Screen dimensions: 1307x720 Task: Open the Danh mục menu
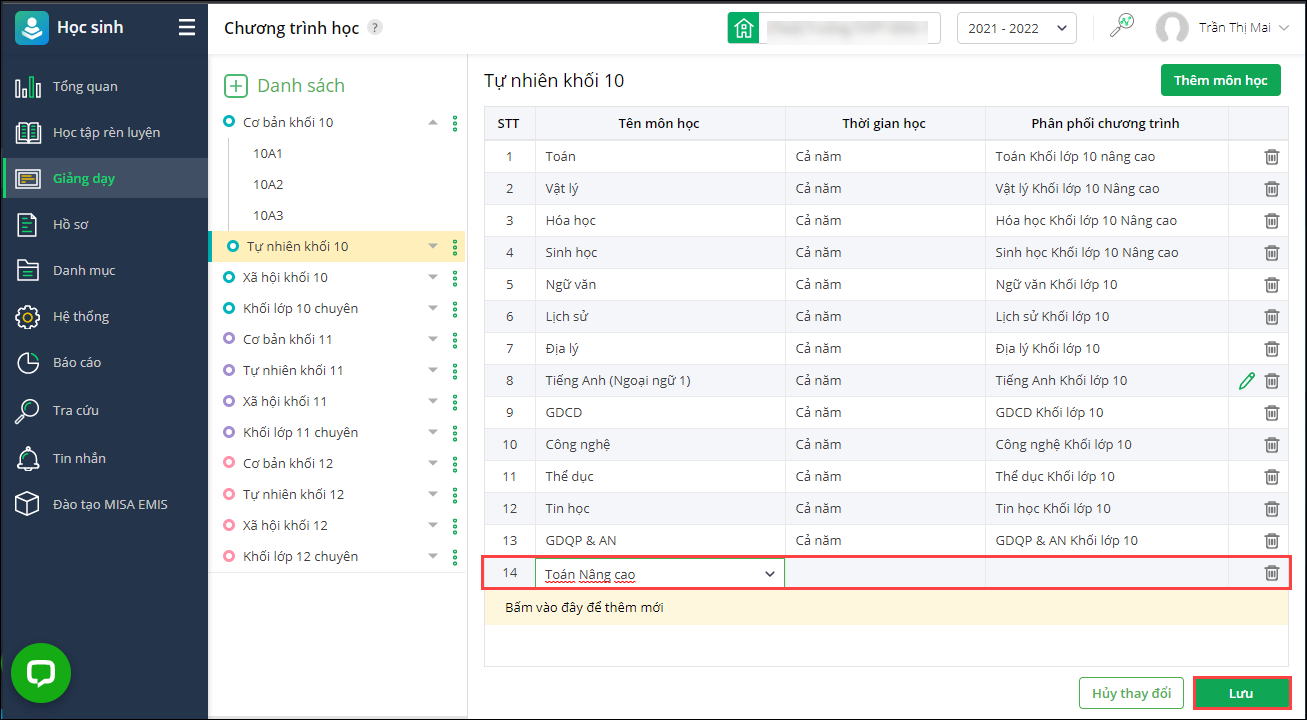pyautogui.click(x=104, y=271)
